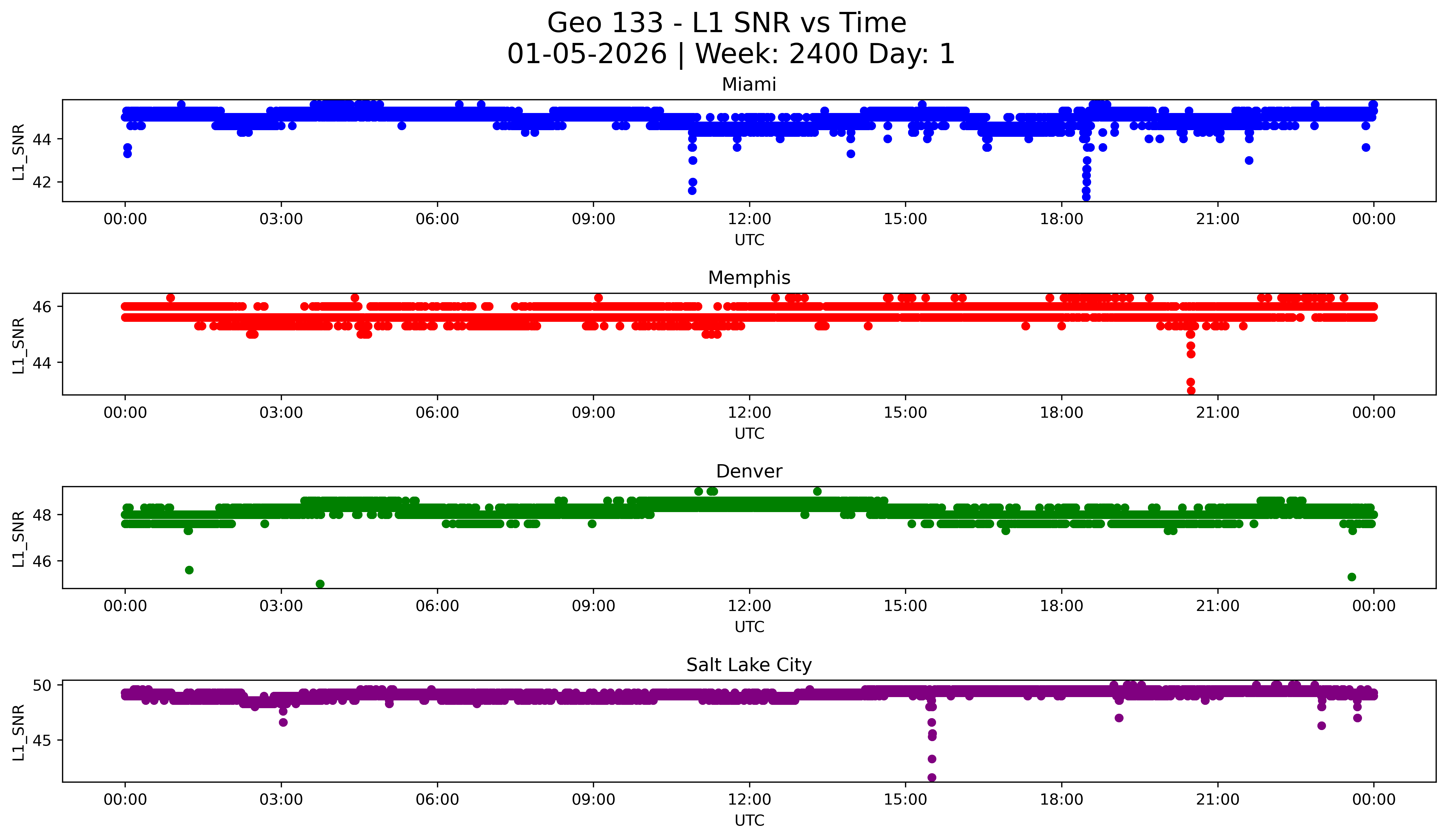Viewport: 1447px width, 840px height.
Task: Click the date line '01-05-2026 | Week: 2400 Day: 1'
Action: [x=730, y=54]
